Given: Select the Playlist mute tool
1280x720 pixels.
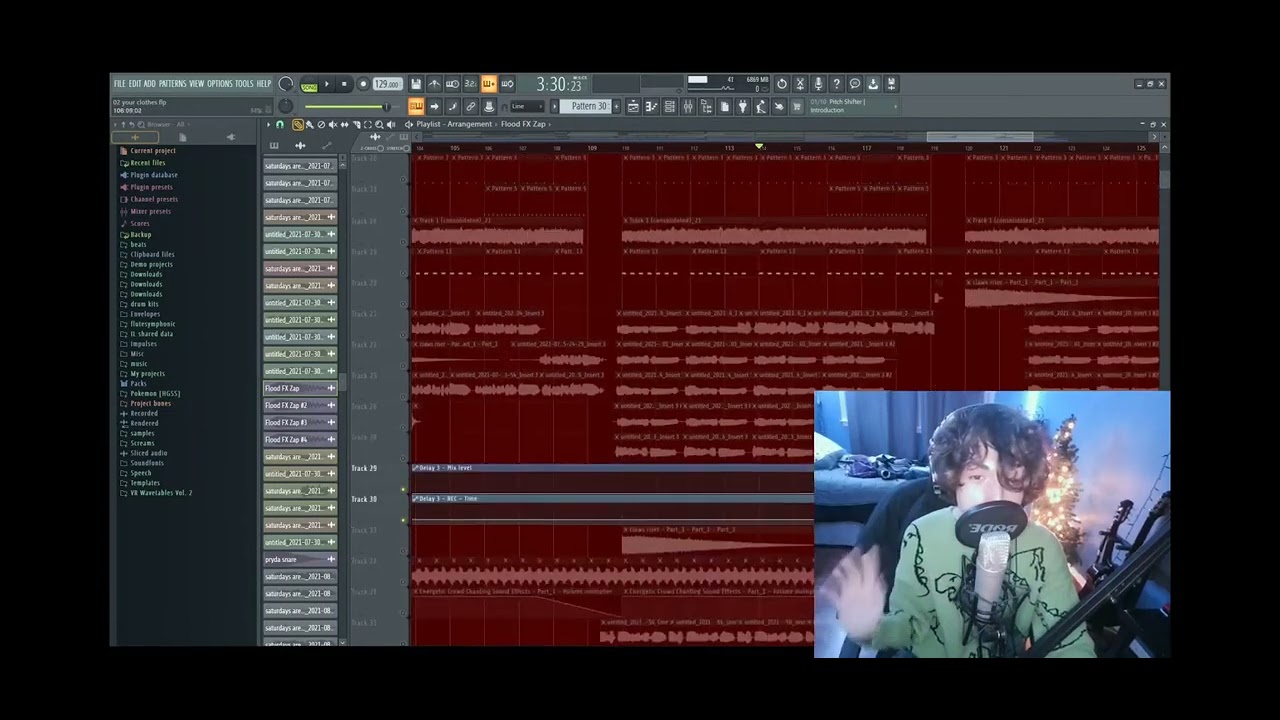Looking at the screenshot, I should pos(333,124).
